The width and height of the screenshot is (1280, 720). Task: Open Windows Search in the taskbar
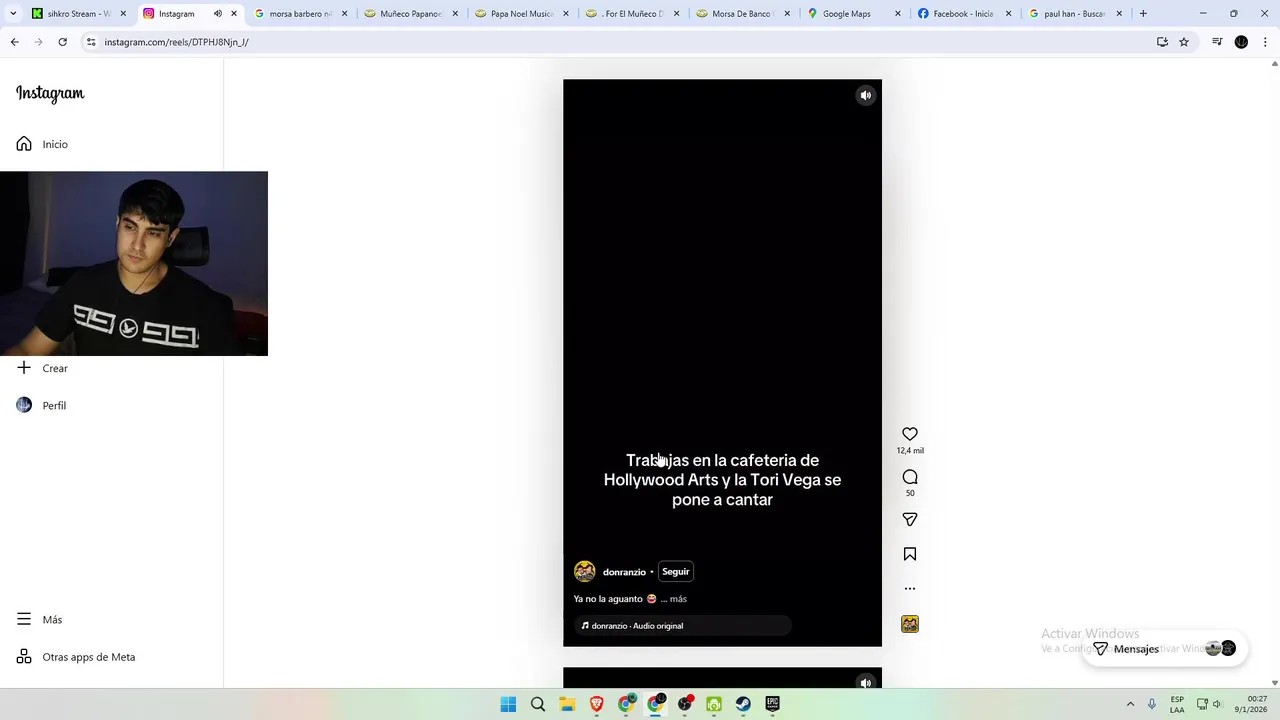538,704
